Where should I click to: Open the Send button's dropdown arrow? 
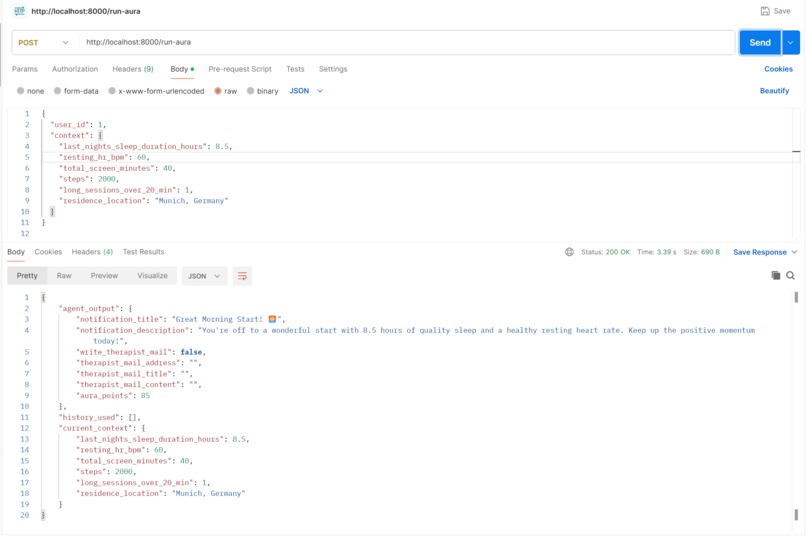click(x=791, y=43)
